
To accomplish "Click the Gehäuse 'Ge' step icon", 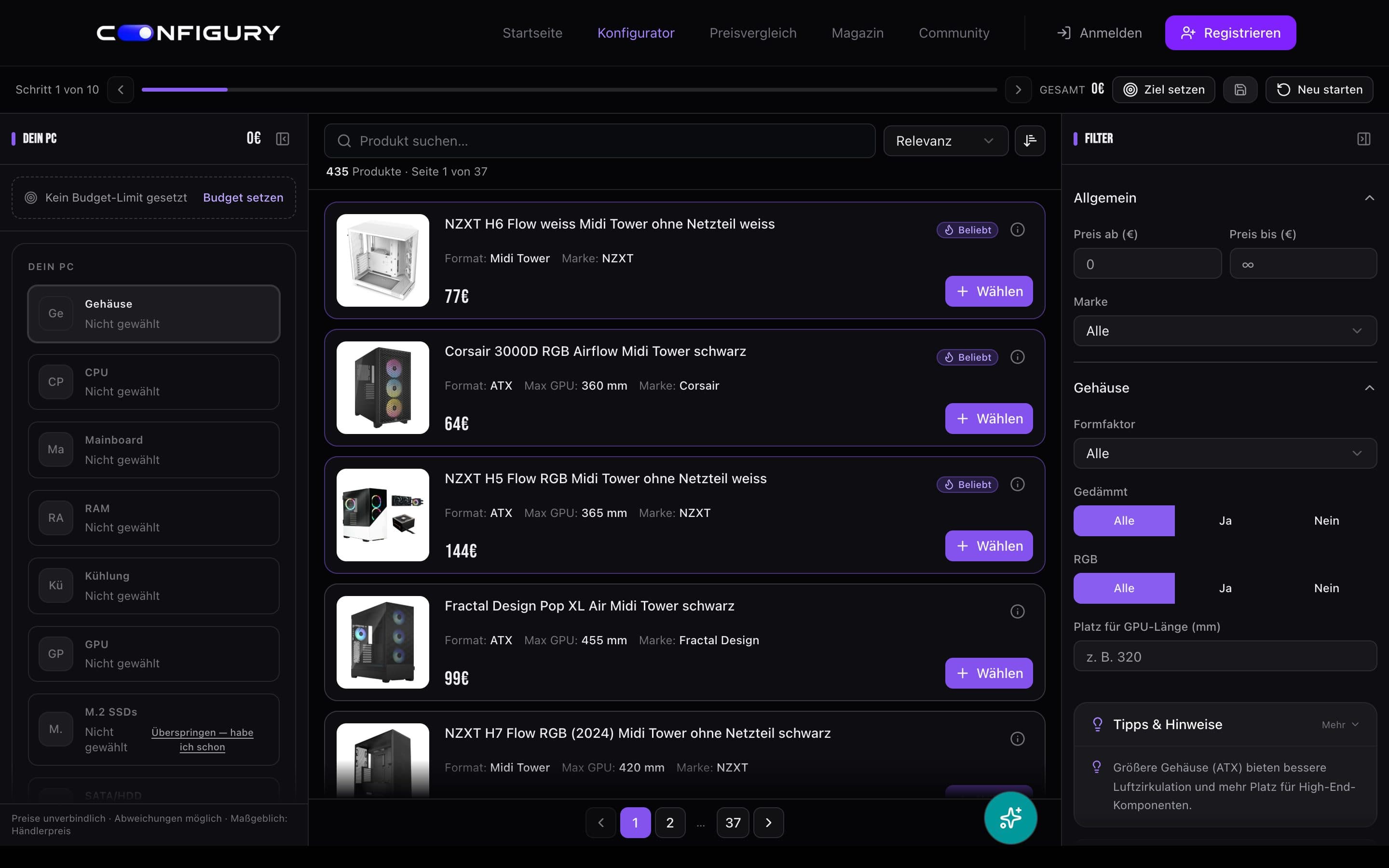I will click(55, 313).
